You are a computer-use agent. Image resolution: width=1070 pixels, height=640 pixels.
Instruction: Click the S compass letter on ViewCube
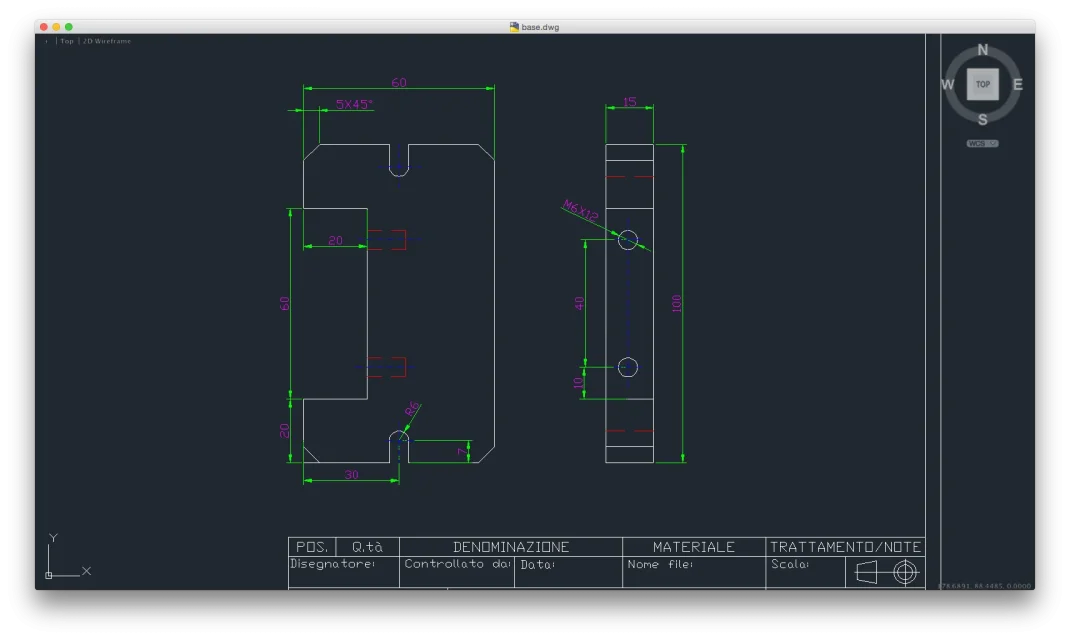[982, 120]
